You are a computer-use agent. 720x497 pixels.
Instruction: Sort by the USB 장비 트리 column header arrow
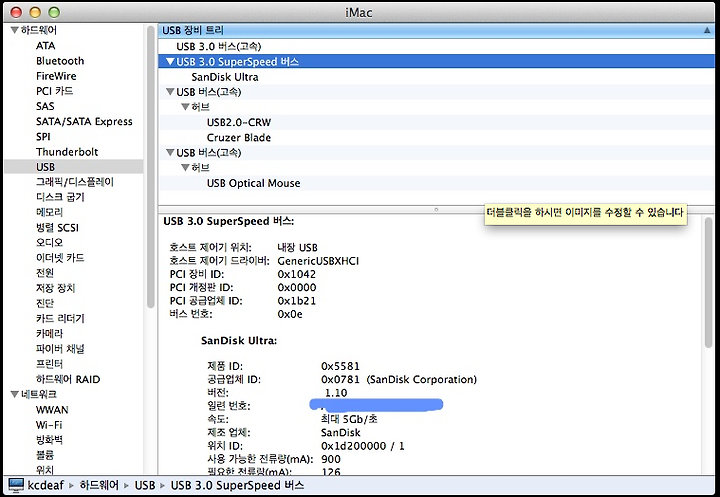[x=707, y=31]
